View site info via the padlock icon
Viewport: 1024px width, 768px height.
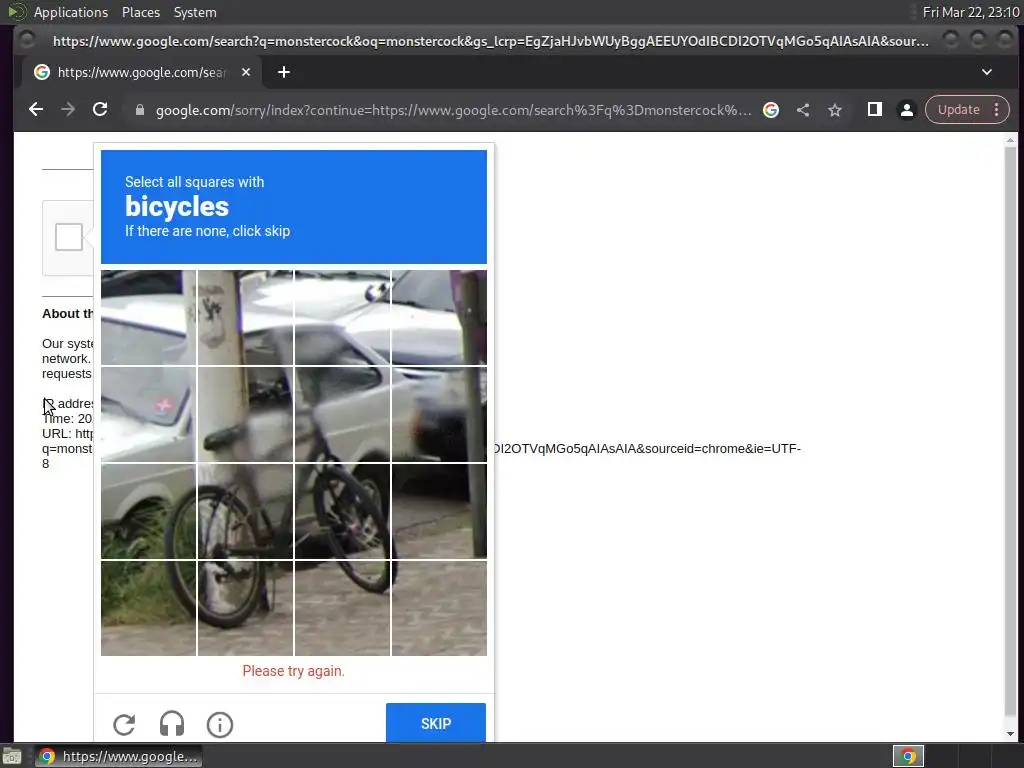pyautogui.click(x=140, y=110)
